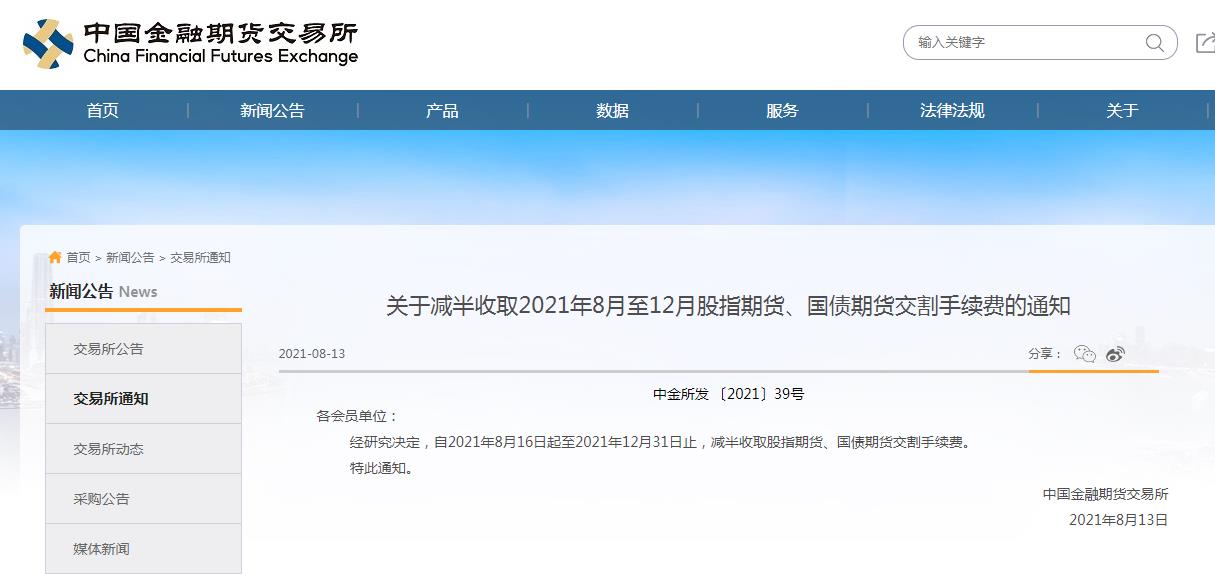This screenshot has width=1215, height=578.
Task: Click the signed date 2021年8月13日
Action: [x=1118, y=520]
